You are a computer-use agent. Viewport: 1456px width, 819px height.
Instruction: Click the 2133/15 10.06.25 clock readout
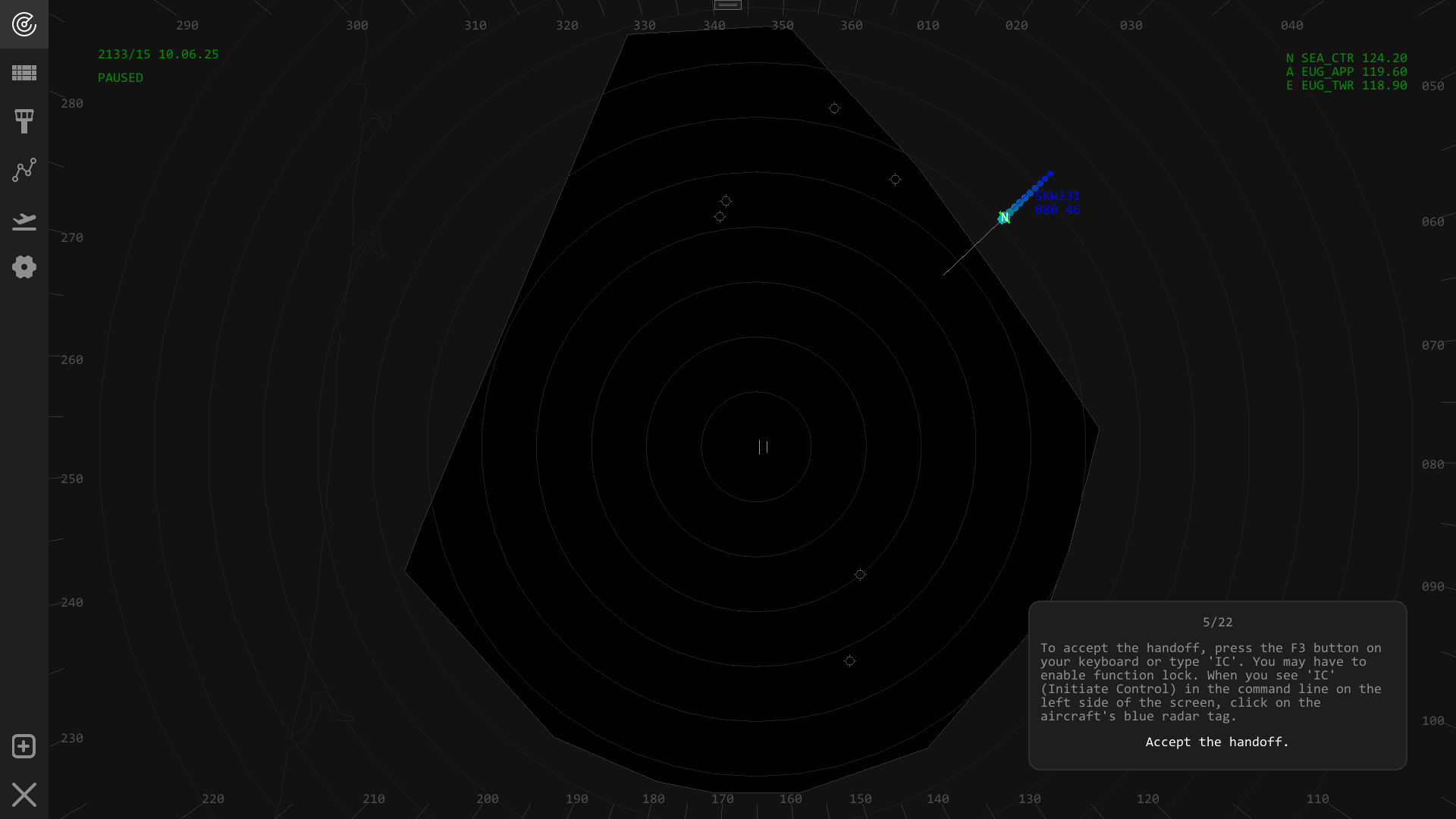158,55
